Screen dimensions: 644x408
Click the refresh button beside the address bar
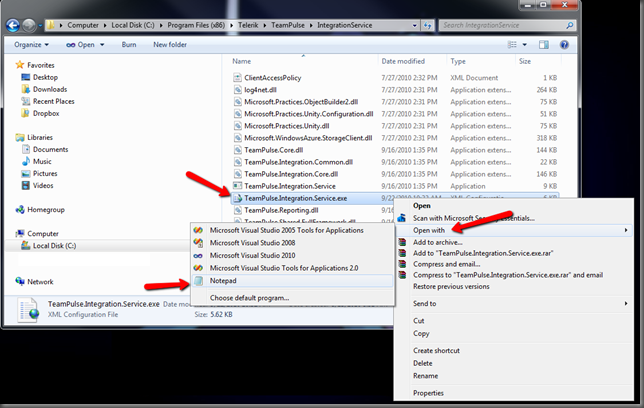pyautogui.click(x=428, y=25)
